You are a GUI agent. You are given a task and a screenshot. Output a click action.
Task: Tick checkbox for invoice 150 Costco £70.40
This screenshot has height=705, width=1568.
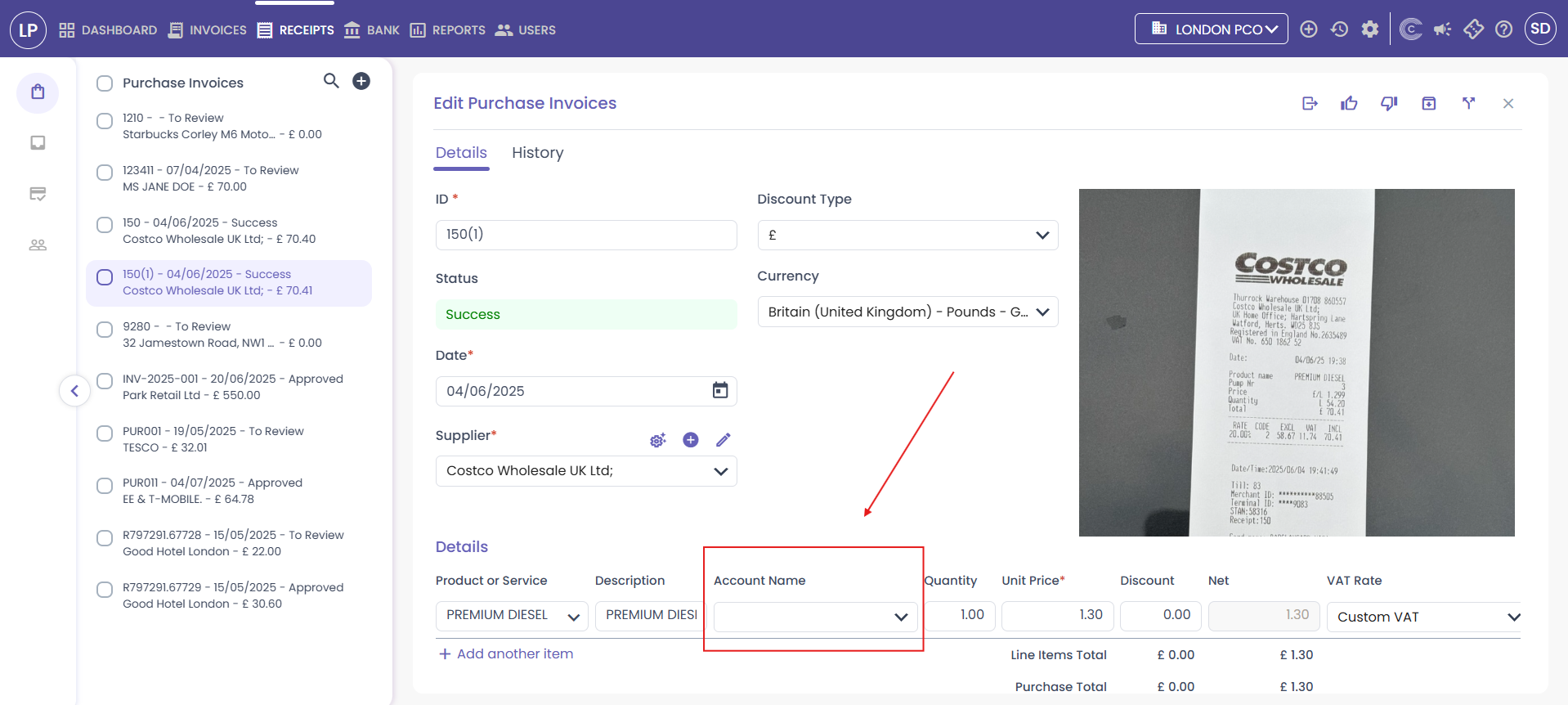click(x=105, y=225)
